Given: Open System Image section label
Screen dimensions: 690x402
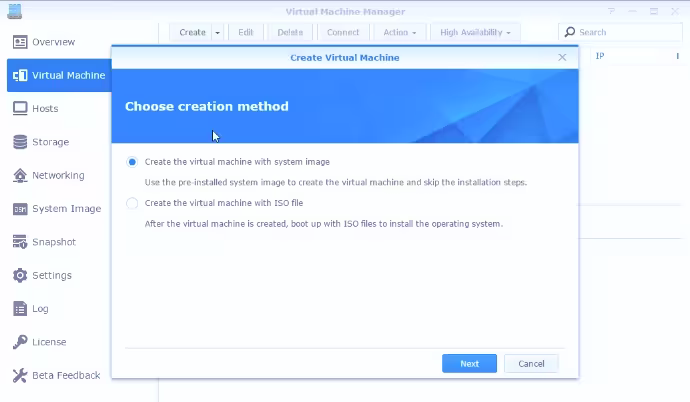Looking at the screenshot, I should coord(67,209).
